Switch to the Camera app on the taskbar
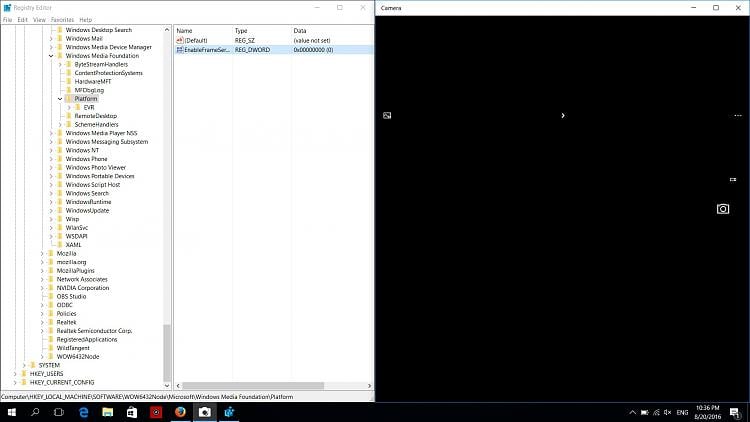Screen dimensions: 750x422 click(205, 412)
